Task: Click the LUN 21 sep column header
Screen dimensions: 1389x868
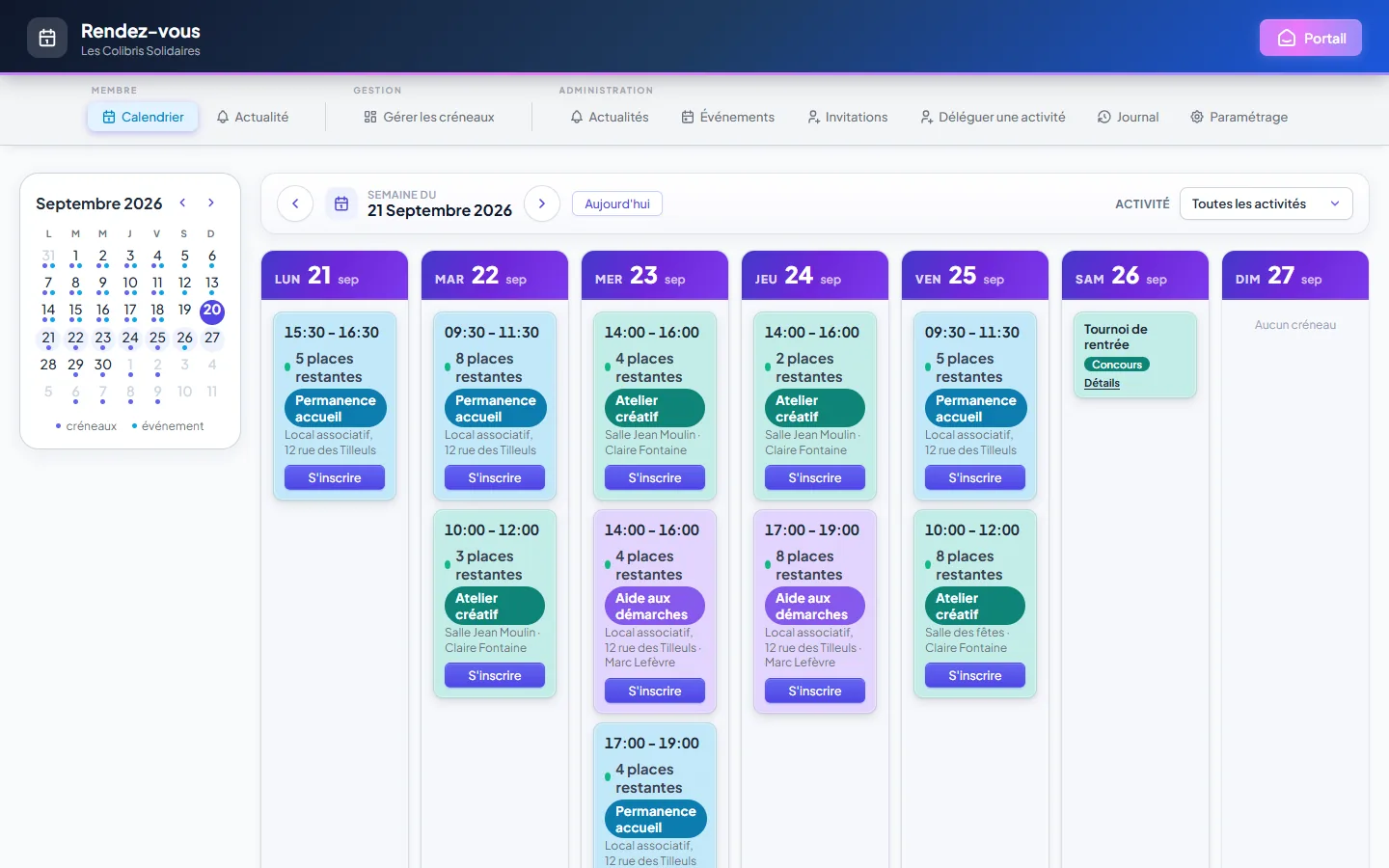Action: tap(335, 276)
